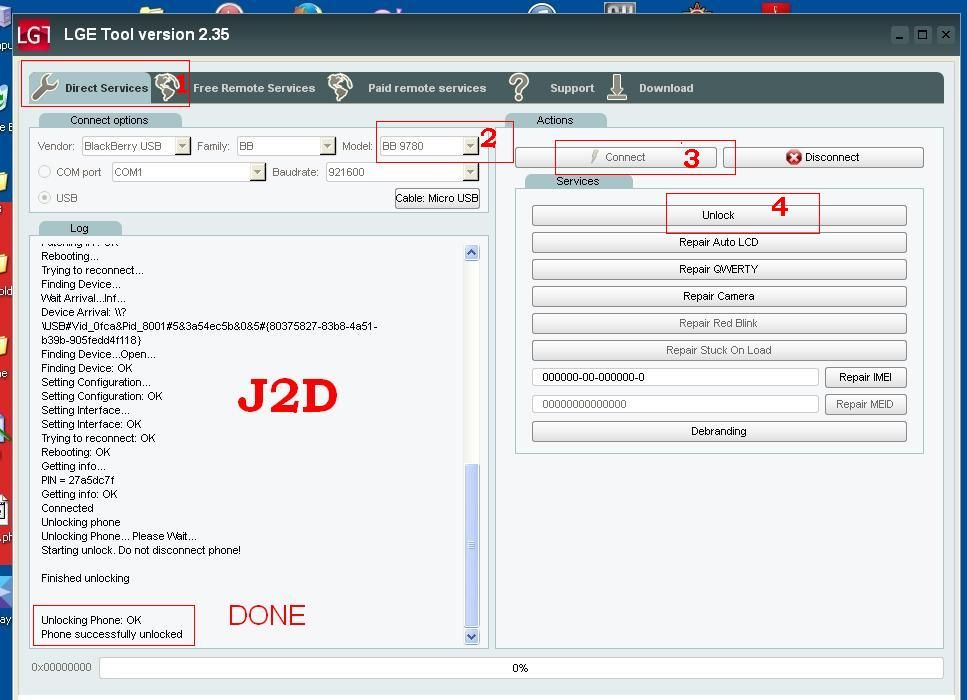The image size is (967, 700).
Task: Click the LG logo in title bar
Action: [33, 35]
